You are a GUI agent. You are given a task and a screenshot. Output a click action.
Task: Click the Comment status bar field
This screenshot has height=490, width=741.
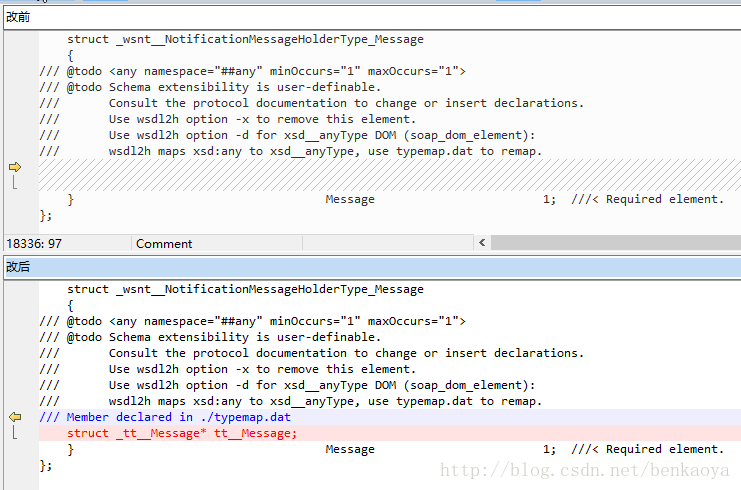click(x=217, y=243)
